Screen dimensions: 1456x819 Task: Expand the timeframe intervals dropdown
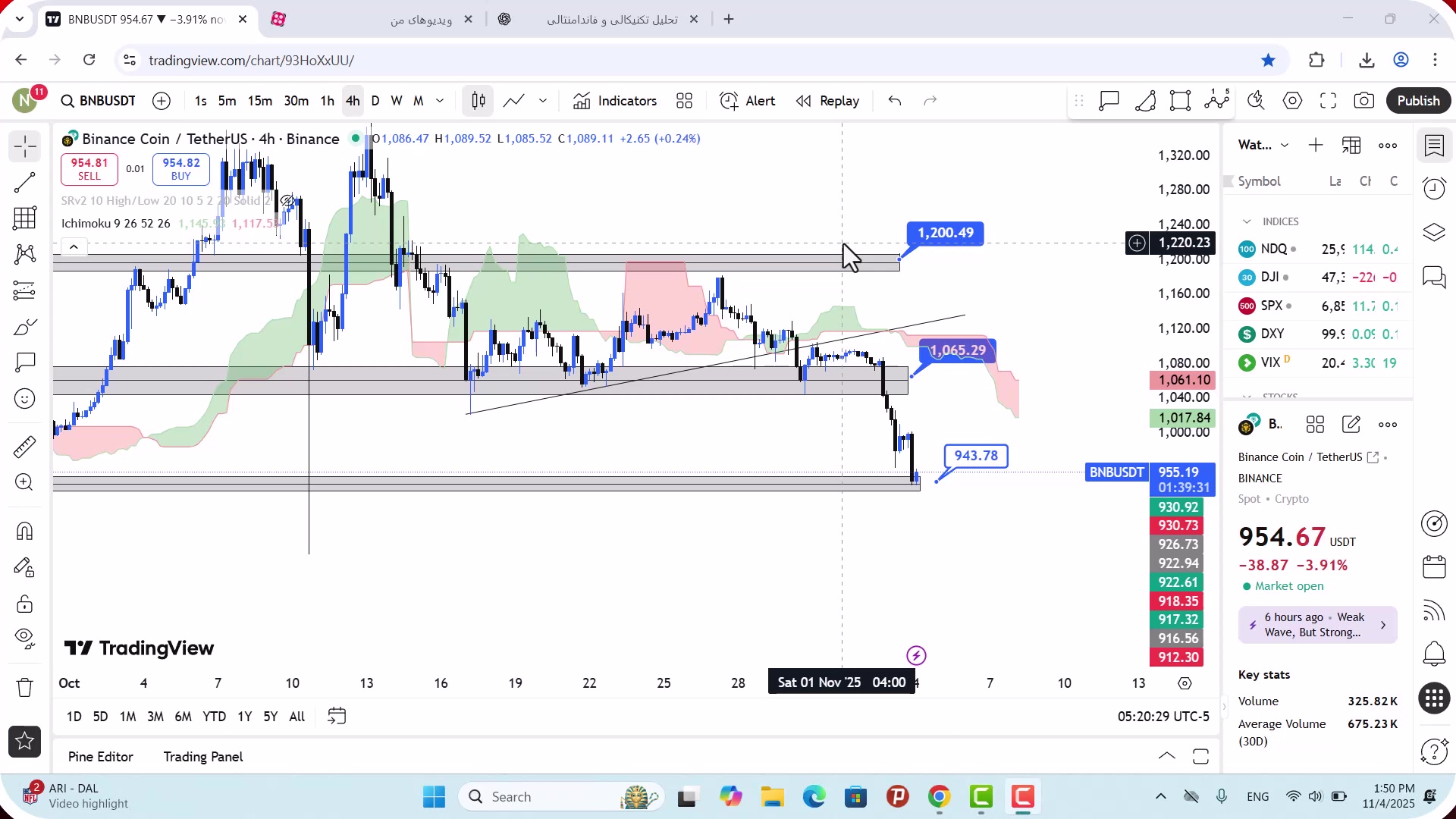click(440, 101)
